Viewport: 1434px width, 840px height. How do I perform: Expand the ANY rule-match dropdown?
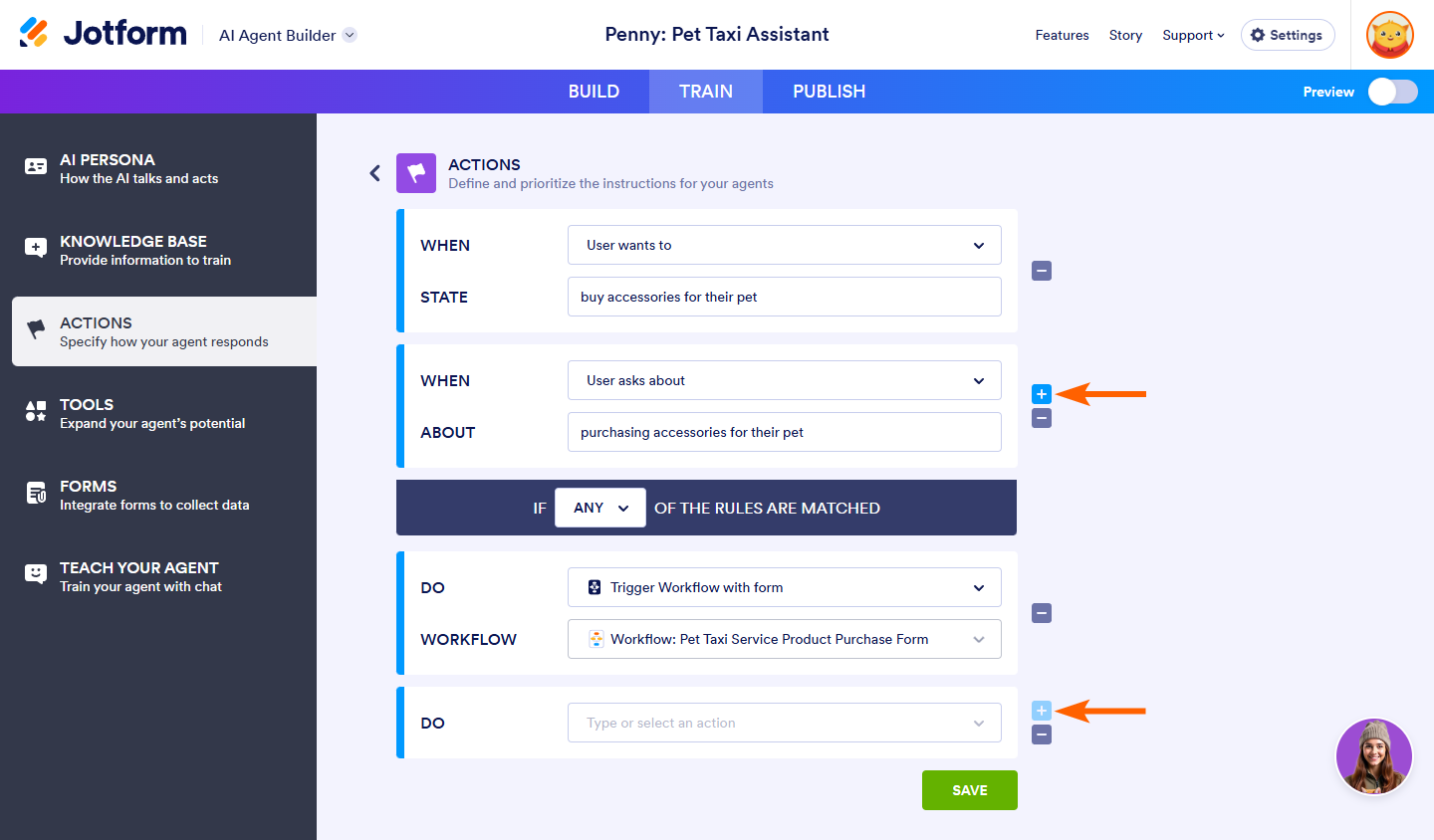click(x=600, y=508)
